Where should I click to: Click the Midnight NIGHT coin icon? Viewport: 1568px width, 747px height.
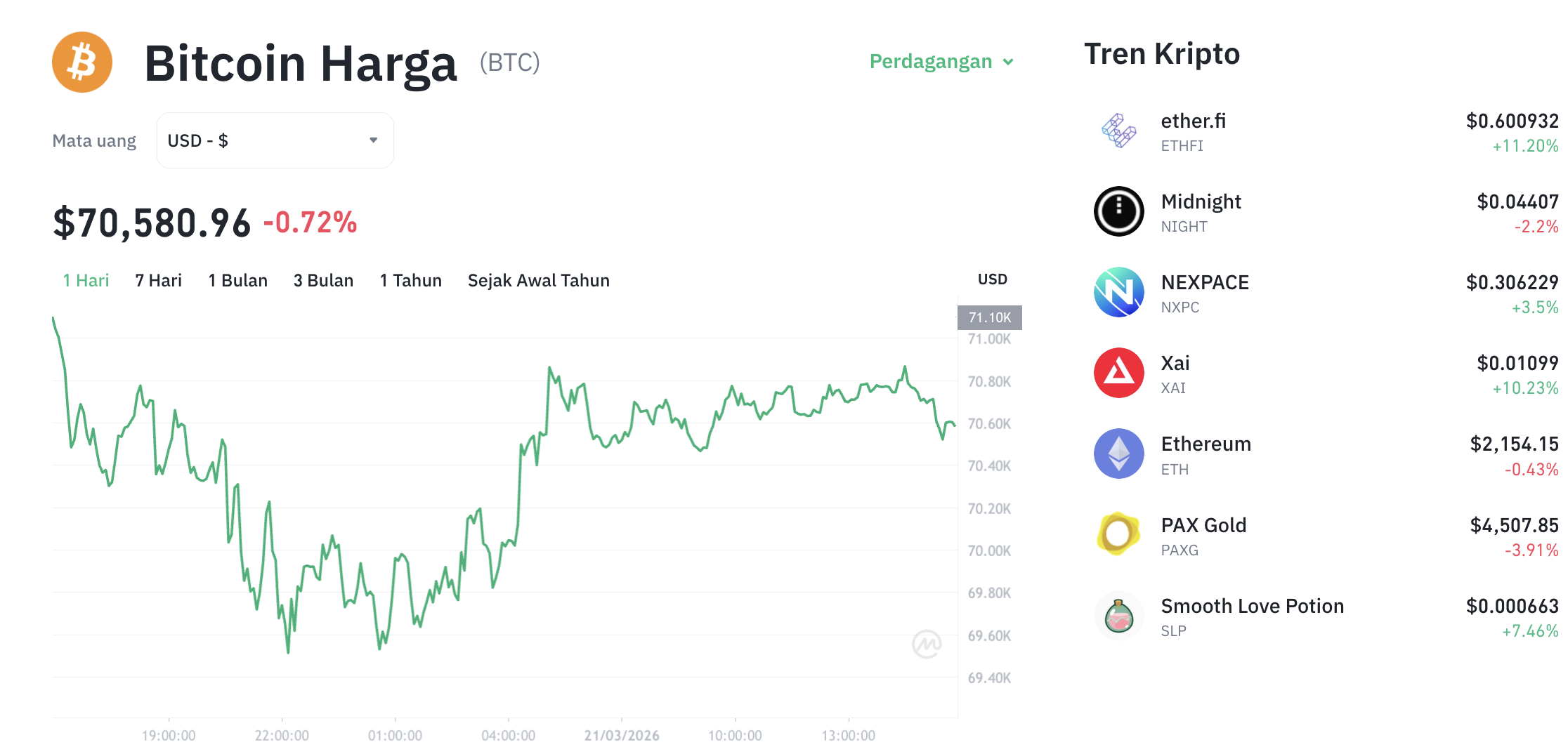(1119, 211)
